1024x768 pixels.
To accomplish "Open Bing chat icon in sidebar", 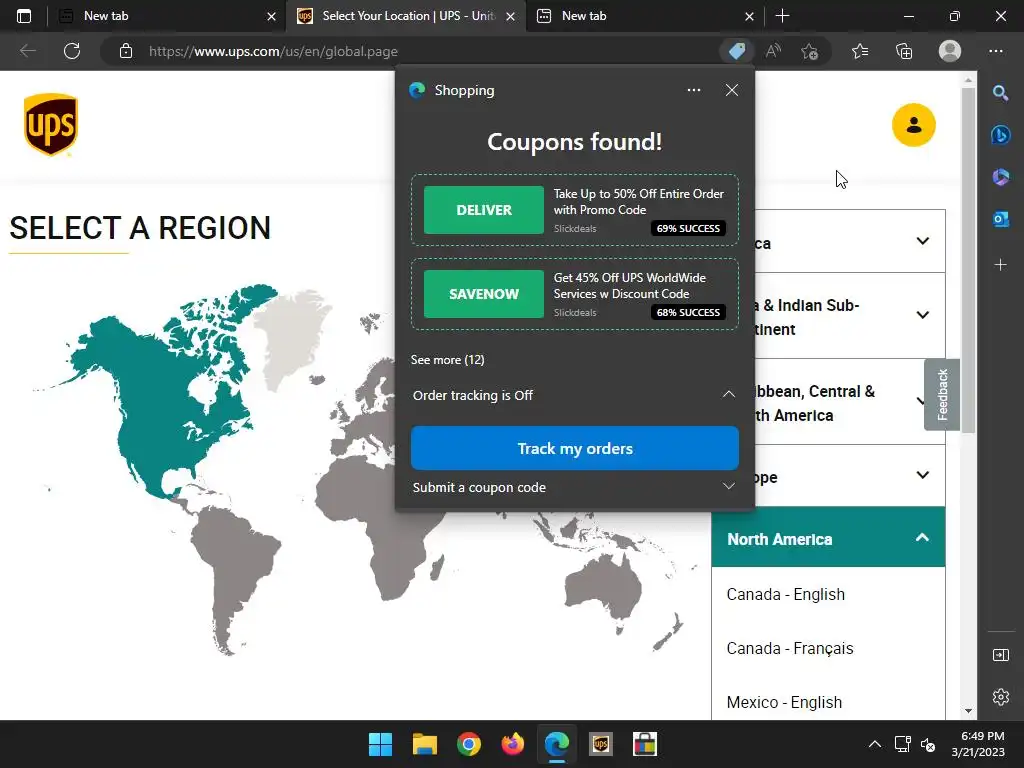I will coord(1000,135).
